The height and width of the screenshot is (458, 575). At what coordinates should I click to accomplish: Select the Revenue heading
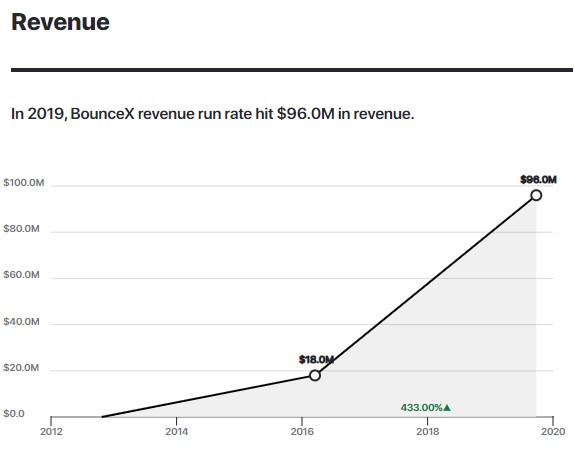point(61,22)
